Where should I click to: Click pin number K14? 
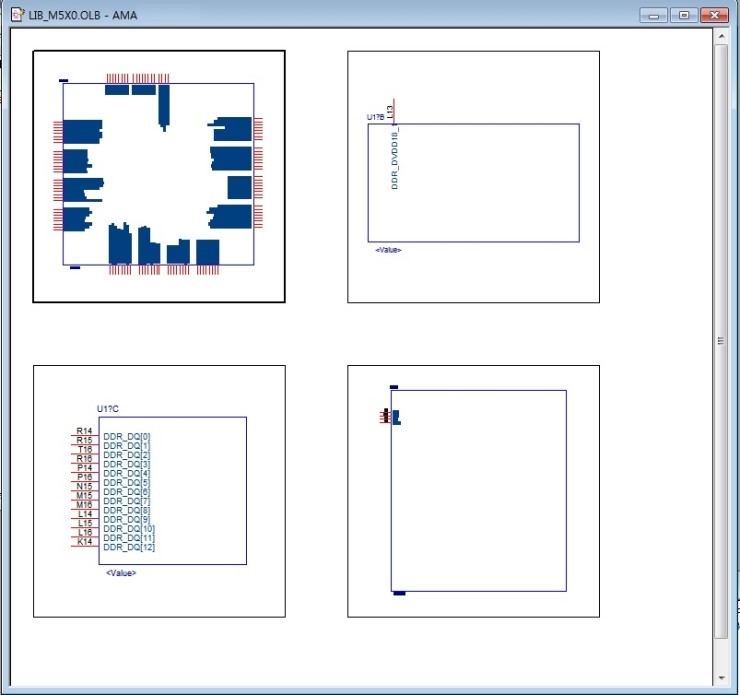point(84,541)
